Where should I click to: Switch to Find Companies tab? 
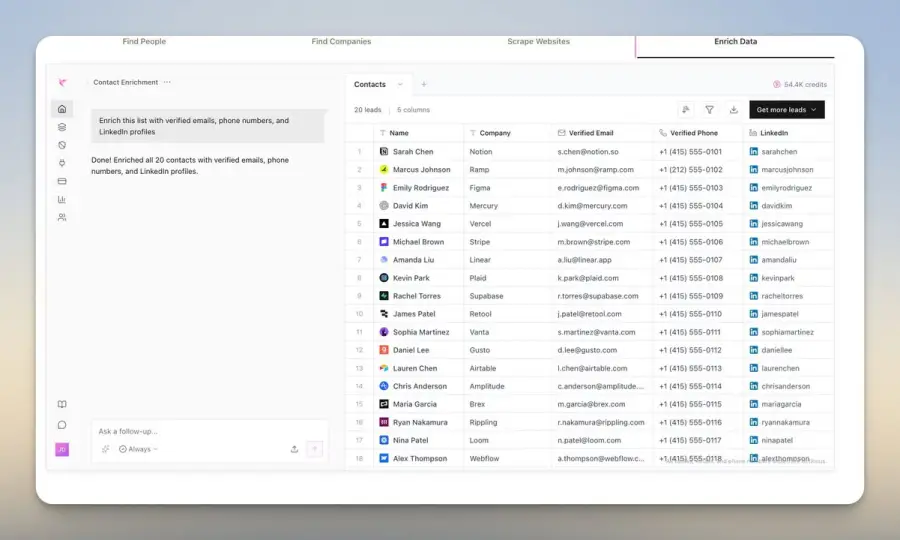pos(341,41)
